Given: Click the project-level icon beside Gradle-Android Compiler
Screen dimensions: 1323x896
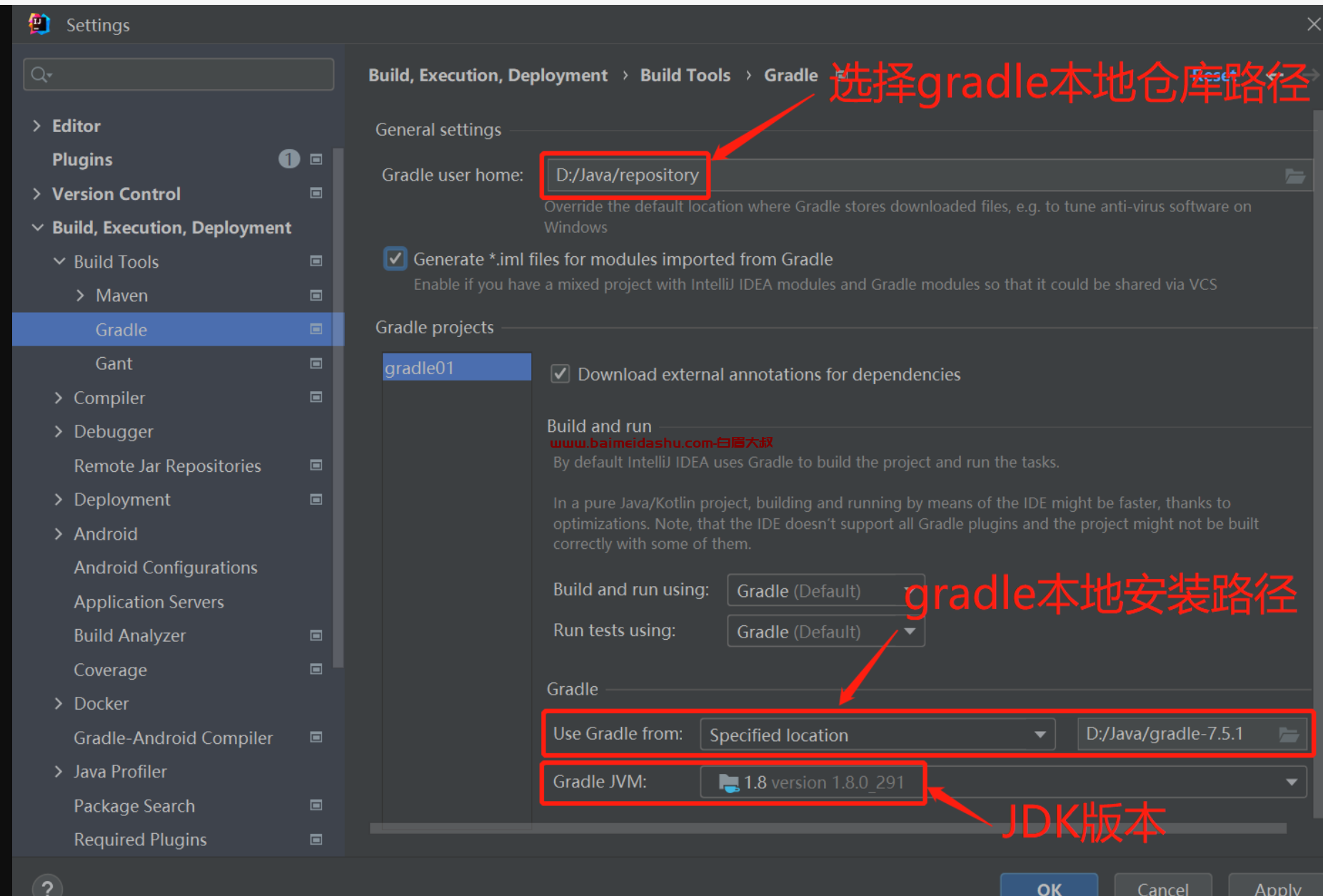Looking at the screenshot, I should (x=316, y=737).
